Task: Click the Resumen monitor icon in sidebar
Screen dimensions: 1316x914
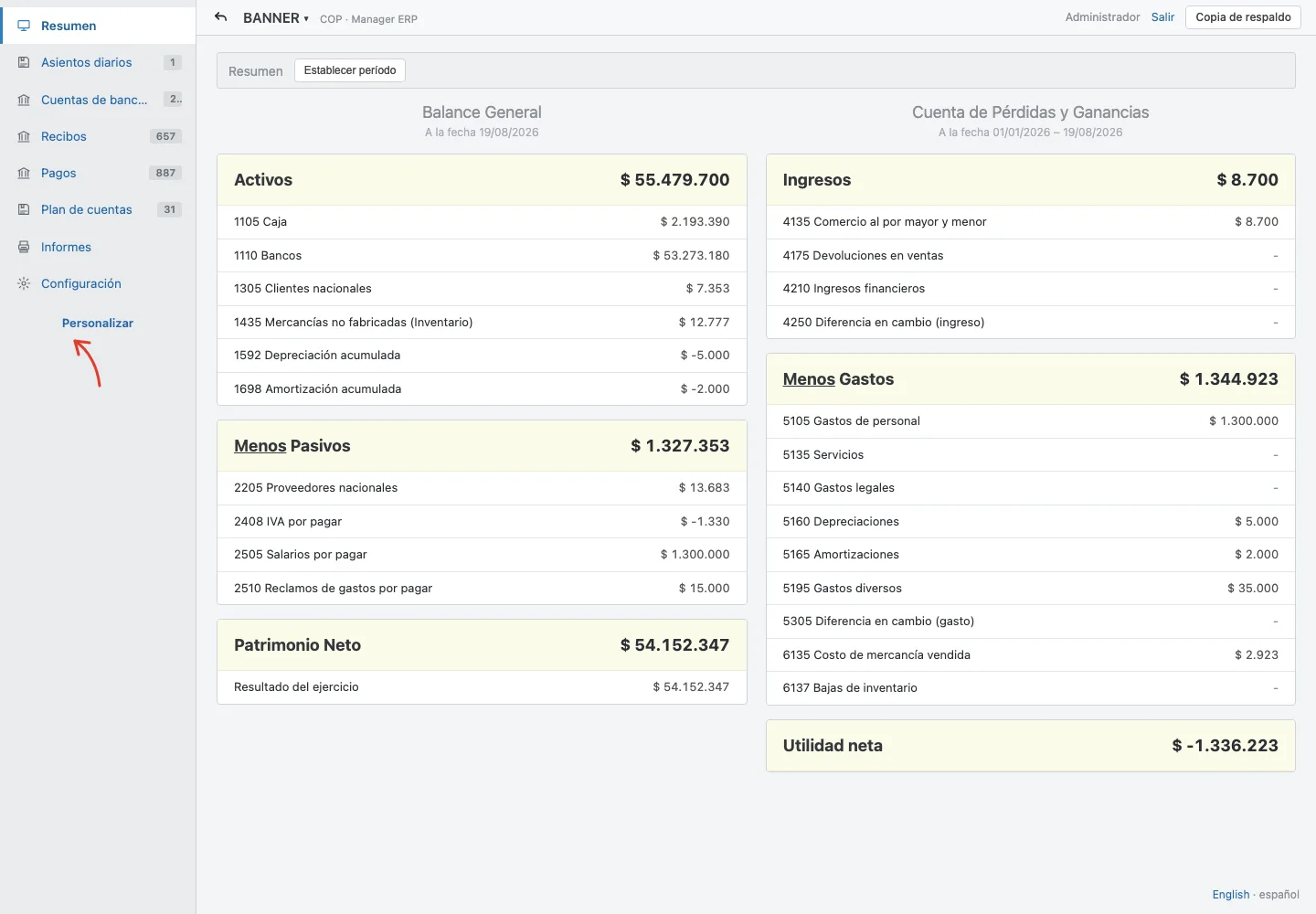Action: [x=24, y=26]
